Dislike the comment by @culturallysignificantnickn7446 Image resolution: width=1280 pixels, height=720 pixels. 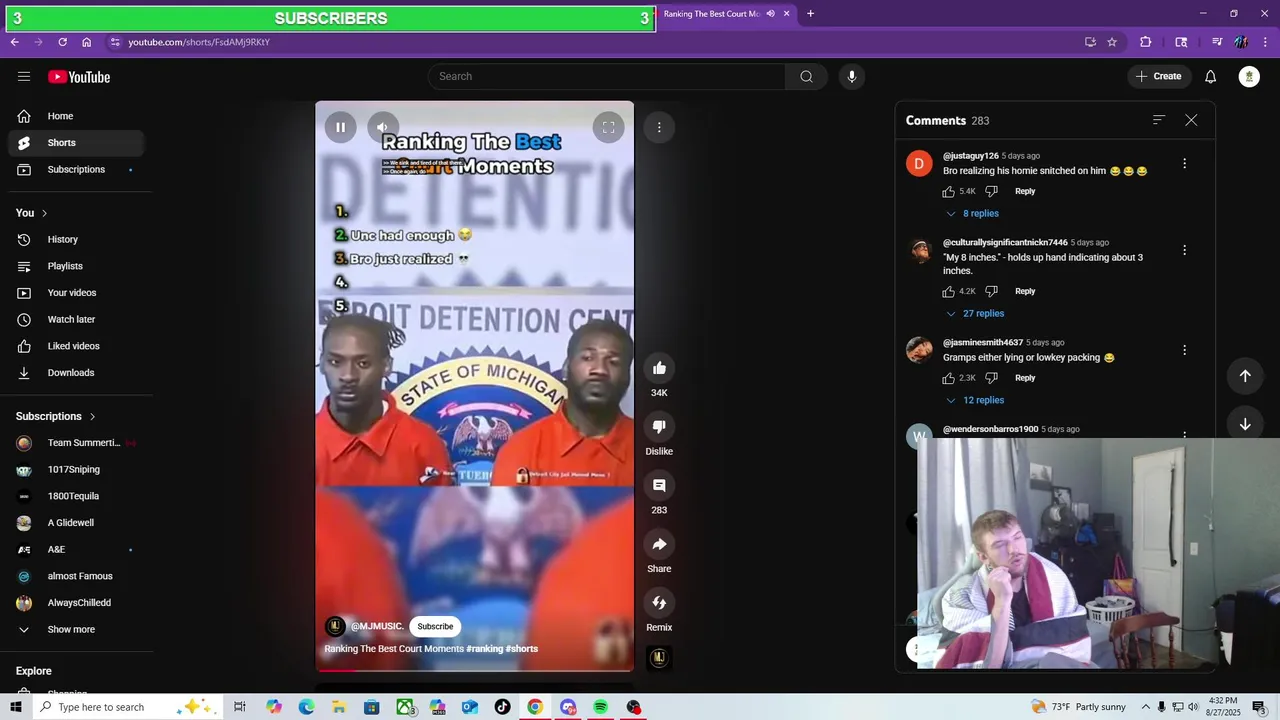(991, 291)
